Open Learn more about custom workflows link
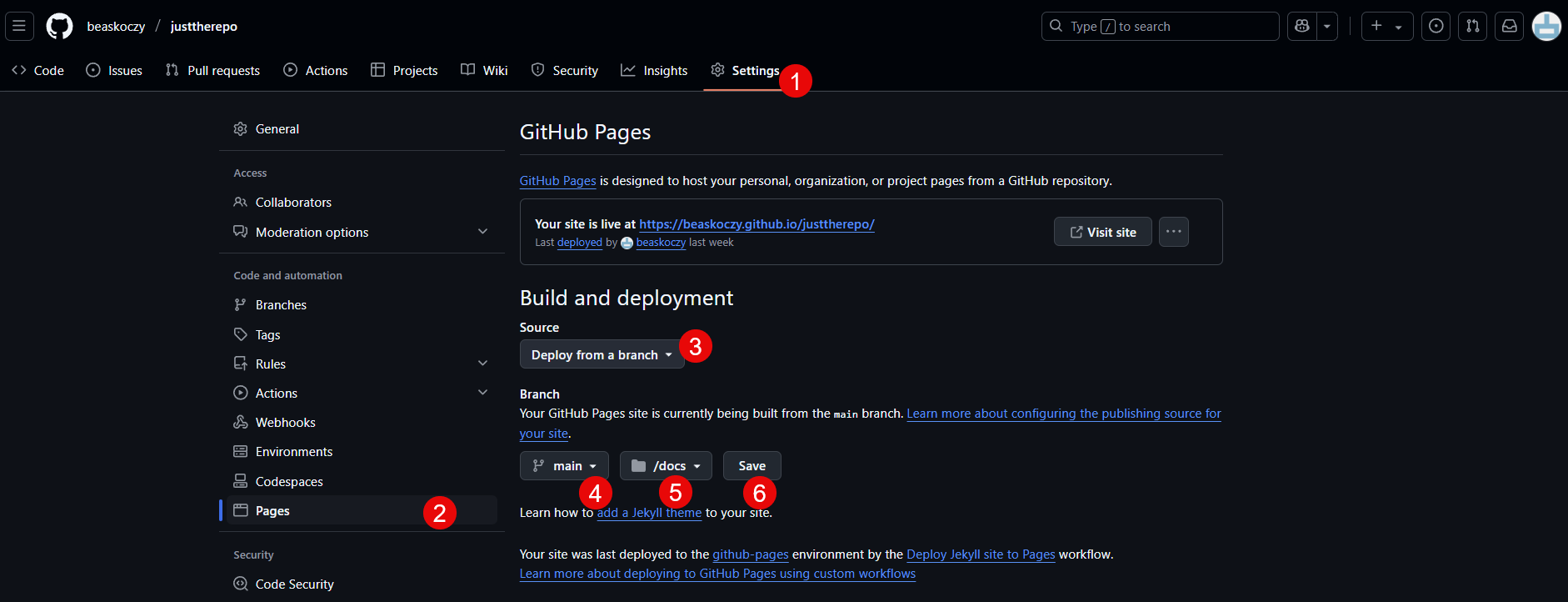The height and width of the screenshot is (602, 1568). [x=717, y=574]
